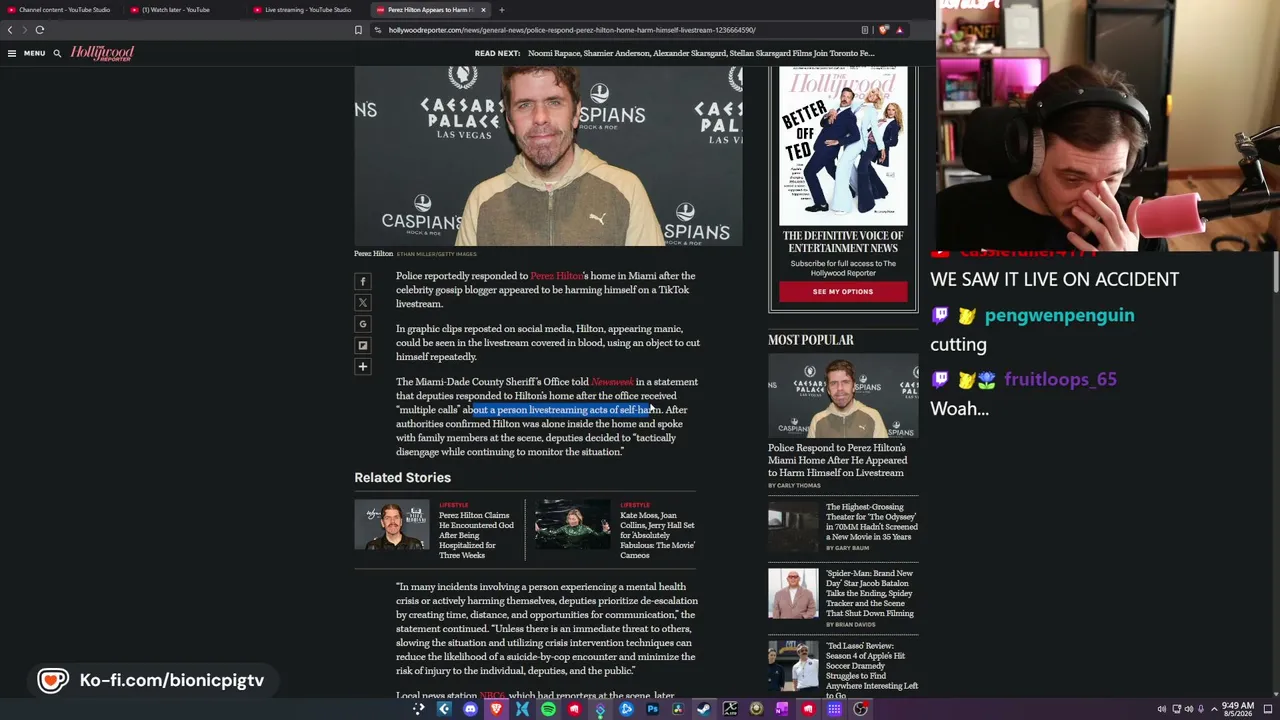Open the Spider-Man story thumbnail image

point(793,594)
